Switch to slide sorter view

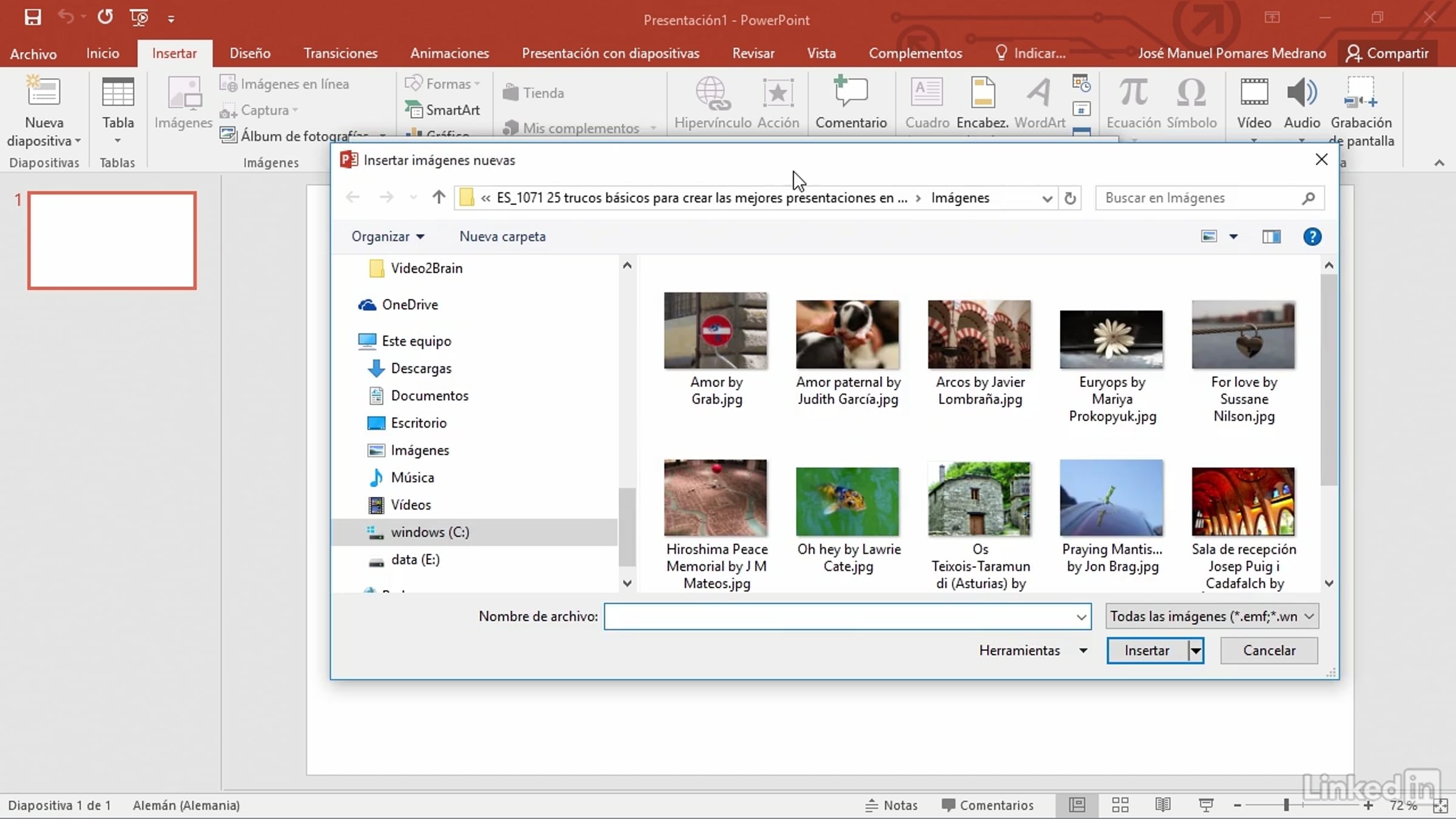pyautogui.click(x=1120, y=805)
